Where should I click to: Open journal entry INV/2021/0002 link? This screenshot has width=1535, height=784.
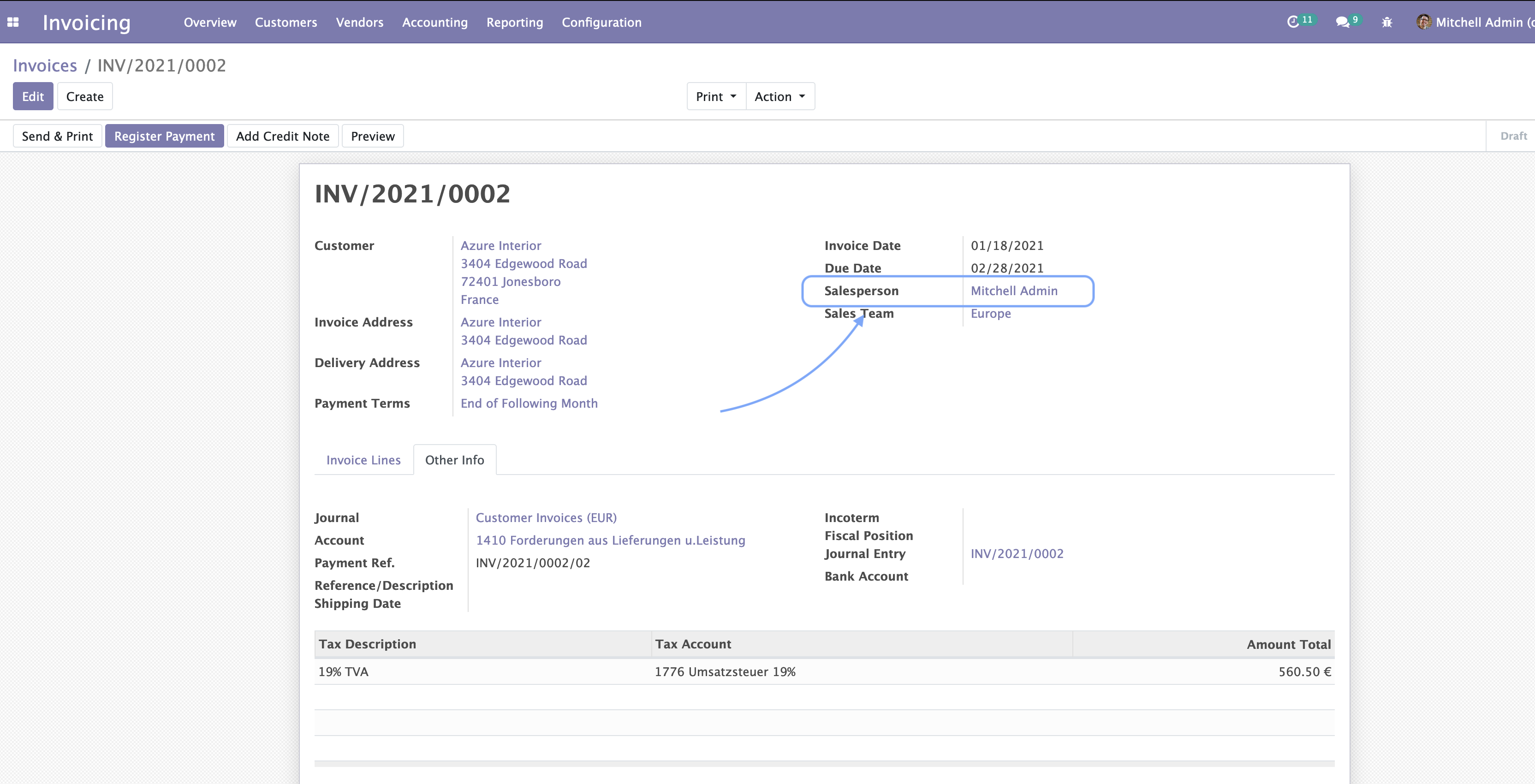click(x=1017, y=553)
